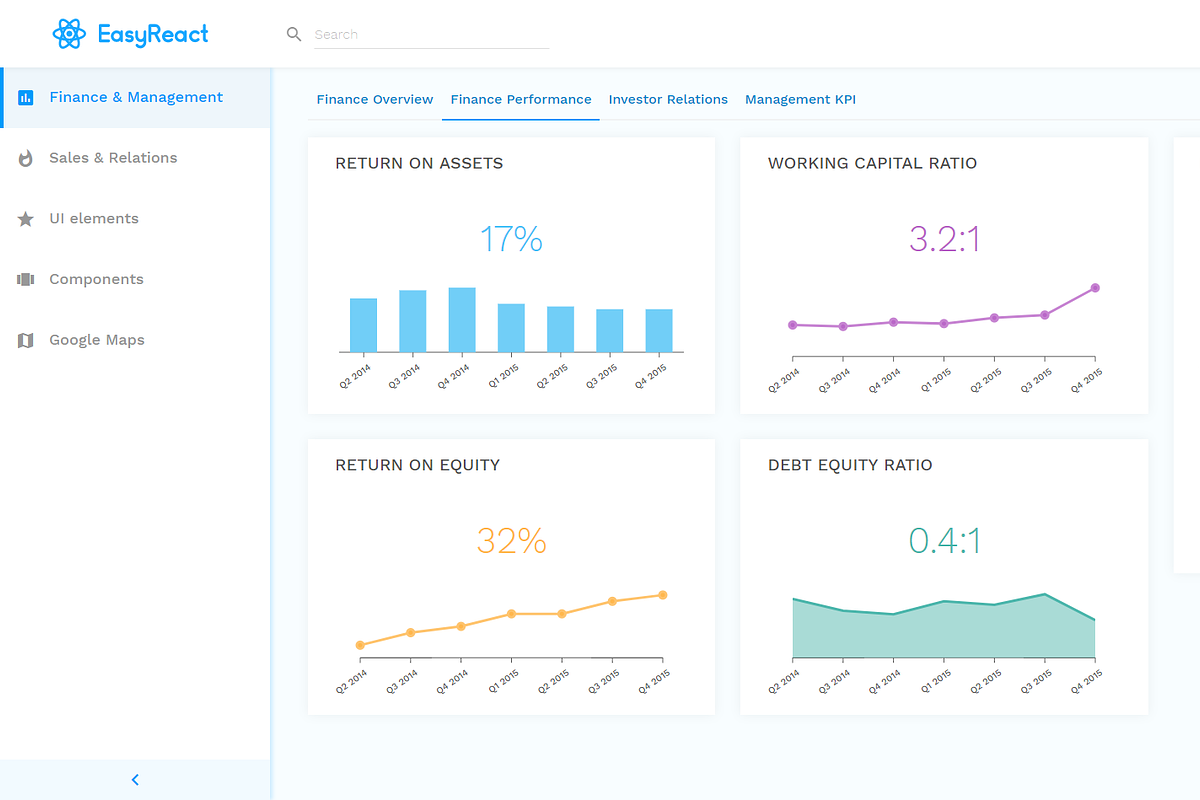Open Sales & Relations sidebar menu item

click(113, 158)
